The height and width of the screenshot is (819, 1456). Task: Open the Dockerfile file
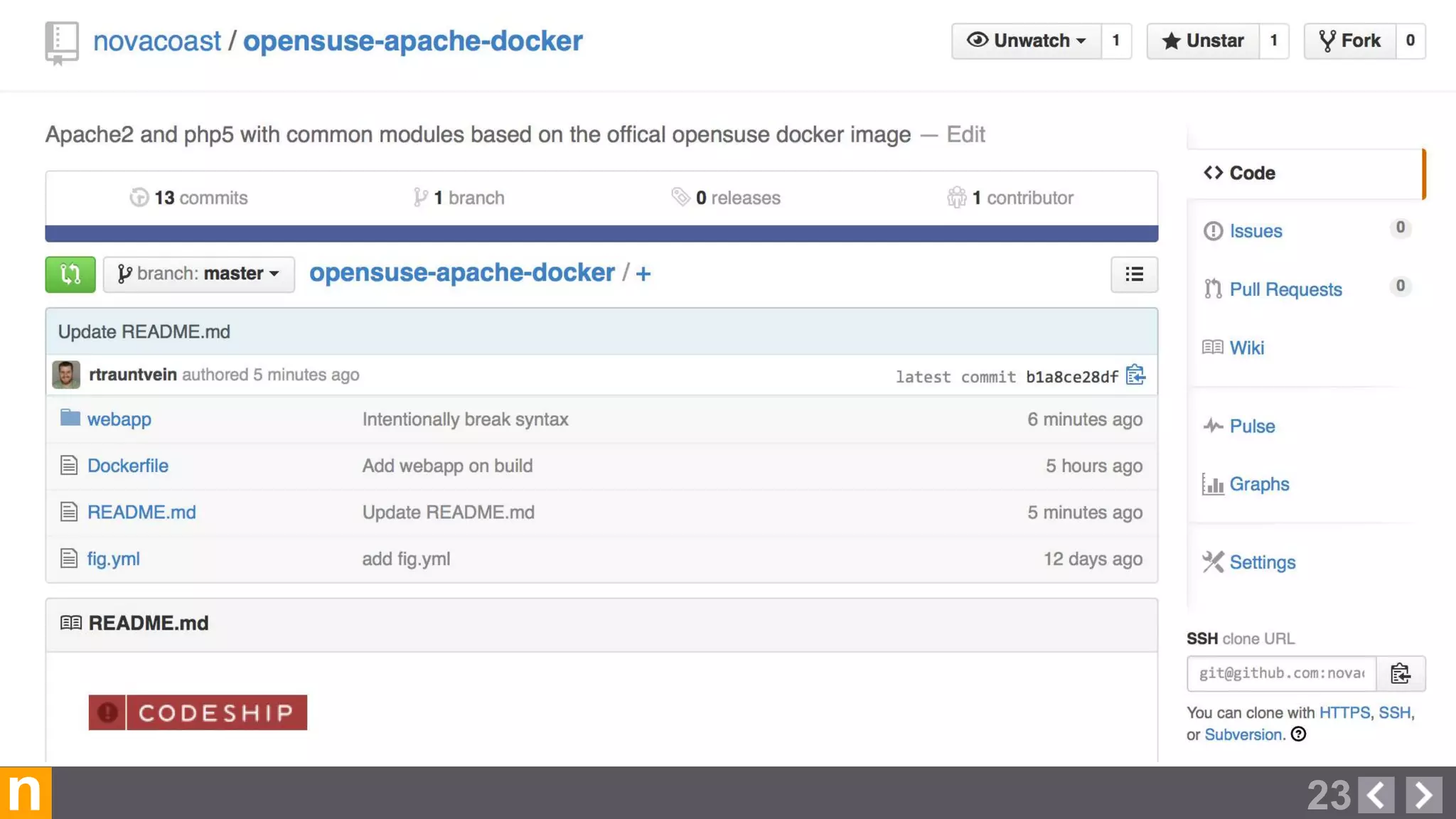[127, 466]
